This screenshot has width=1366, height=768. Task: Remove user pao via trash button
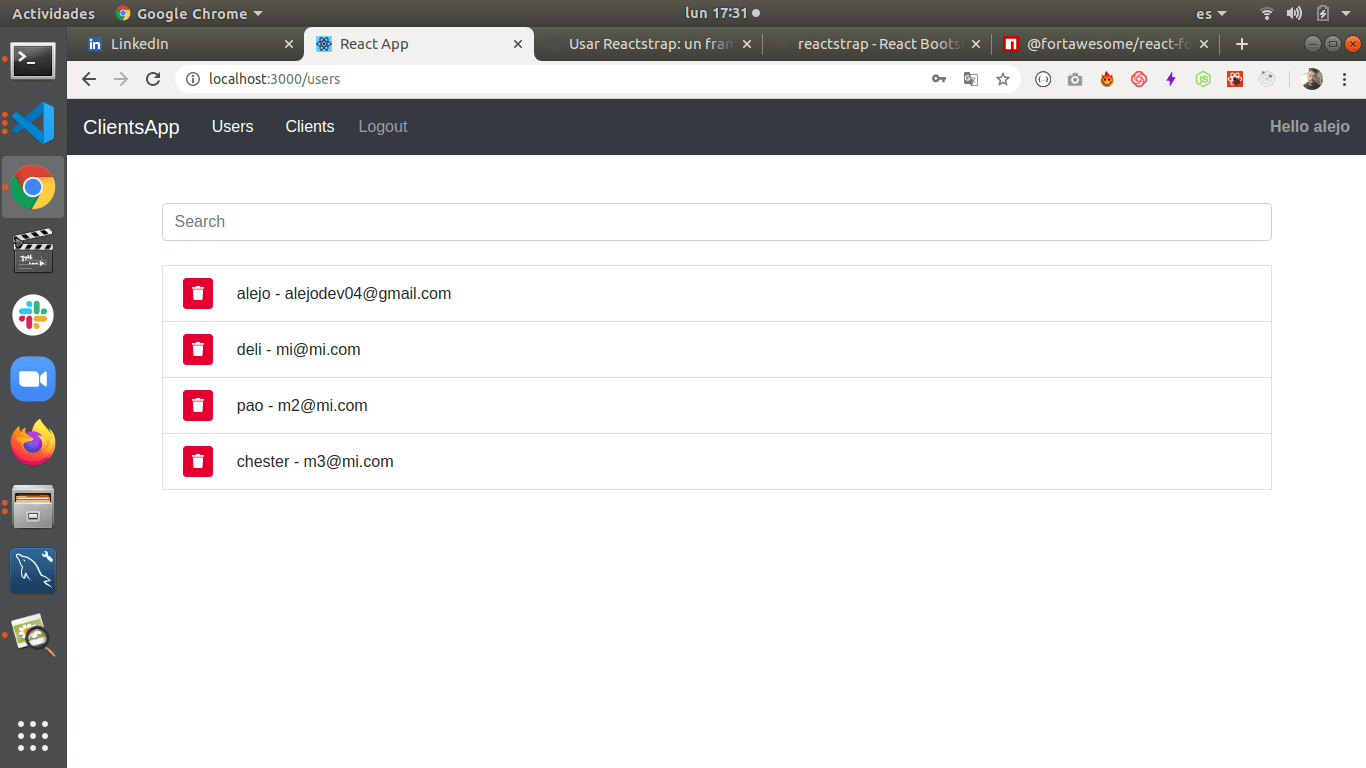(x=198, y=405)
